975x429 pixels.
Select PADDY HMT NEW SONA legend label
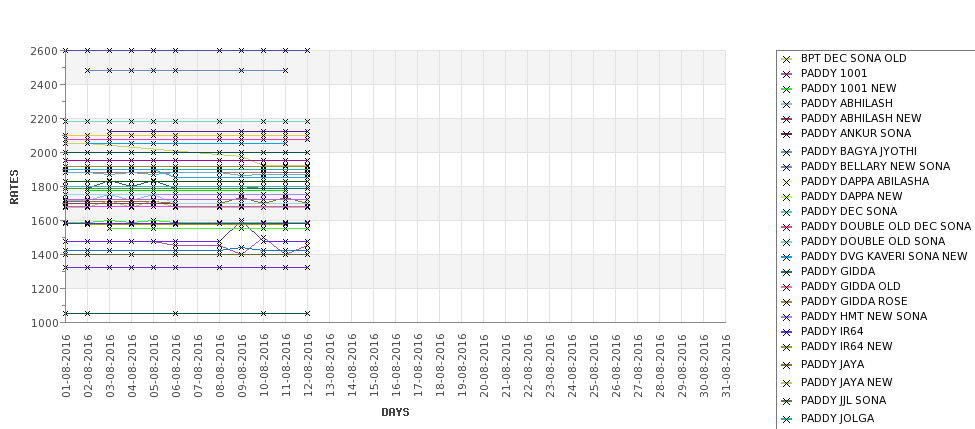[x=864, y=316]
